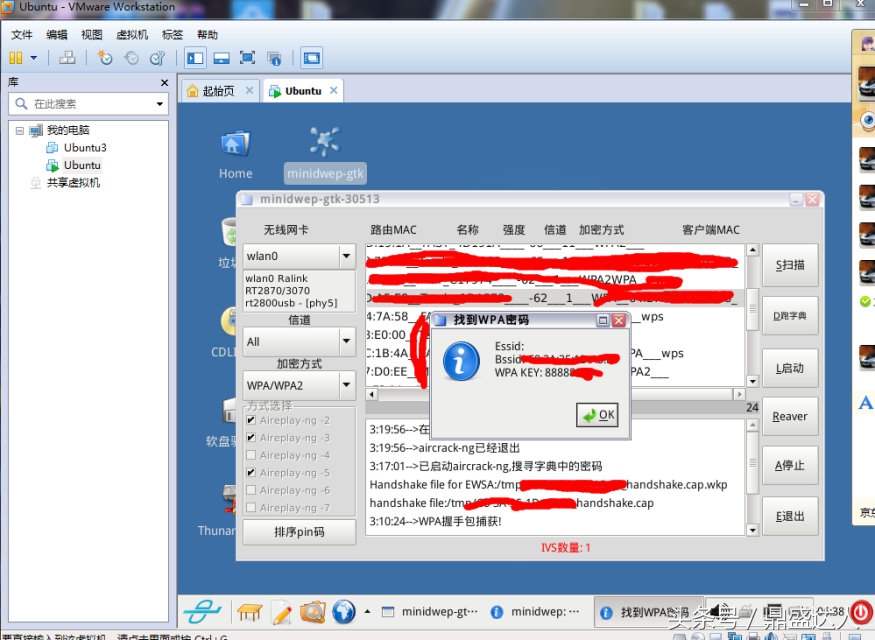Click the suspend (pause) VM icon

[15, 57]
